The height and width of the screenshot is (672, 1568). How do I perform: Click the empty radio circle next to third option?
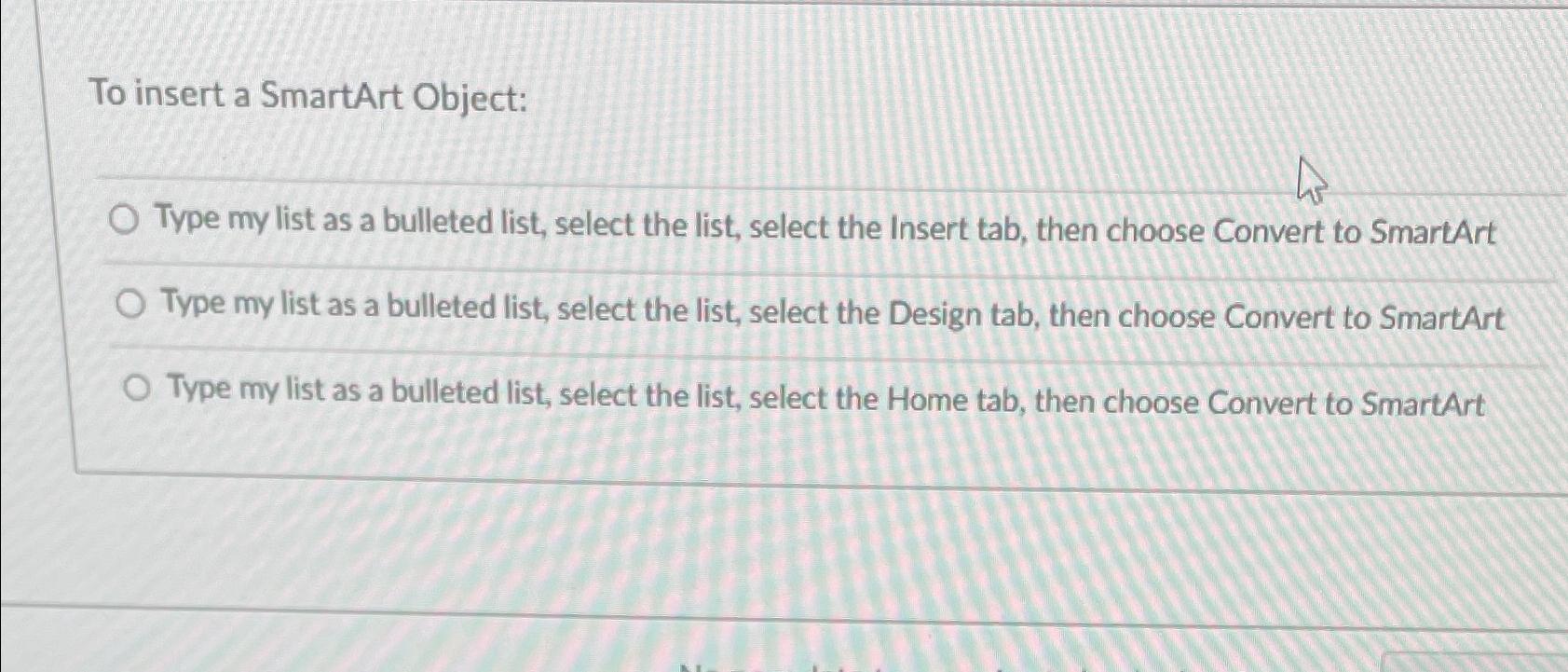(137, 385)
